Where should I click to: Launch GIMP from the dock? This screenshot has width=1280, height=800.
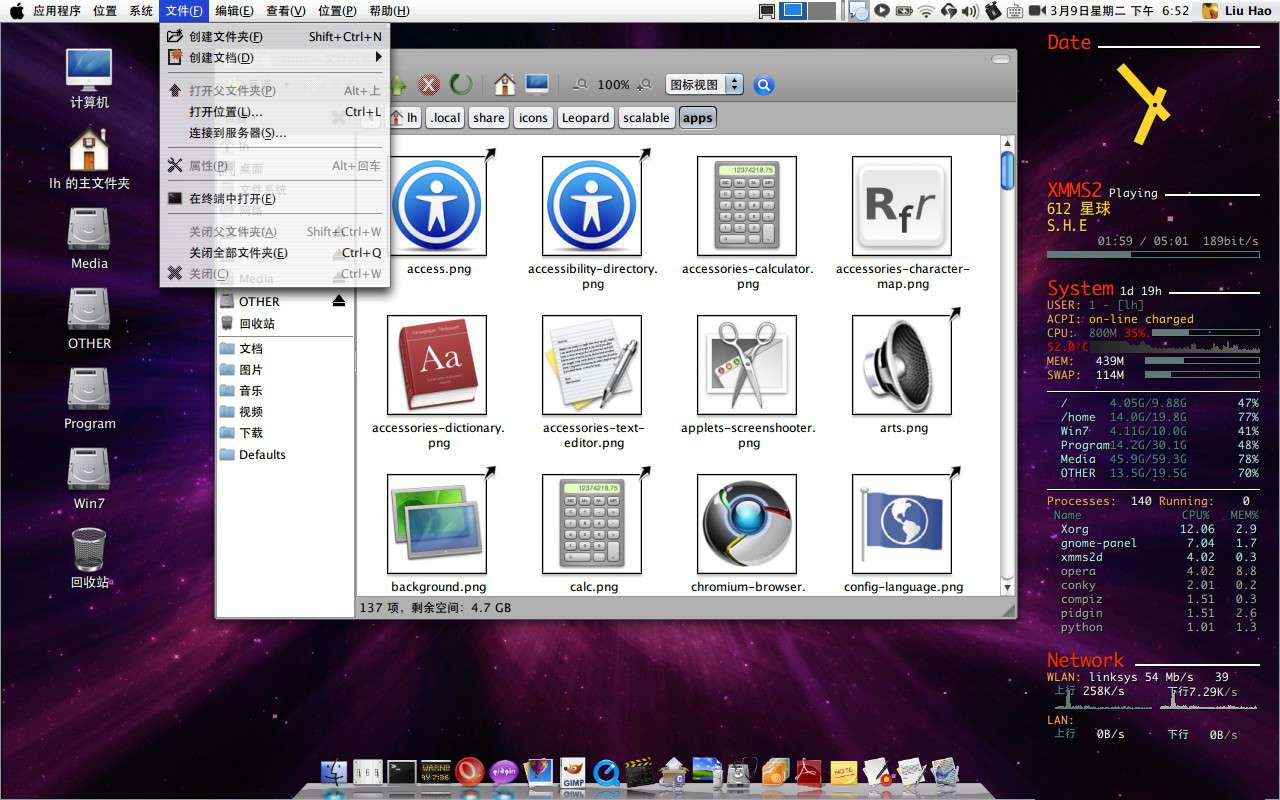[x=573, y=772]
